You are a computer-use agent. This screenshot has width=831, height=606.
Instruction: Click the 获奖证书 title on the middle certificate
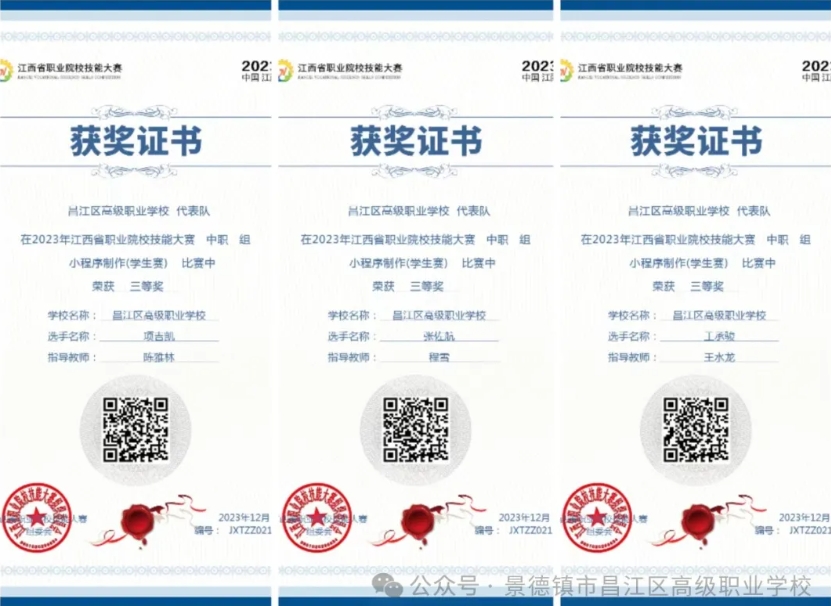(x=416, y=141)
